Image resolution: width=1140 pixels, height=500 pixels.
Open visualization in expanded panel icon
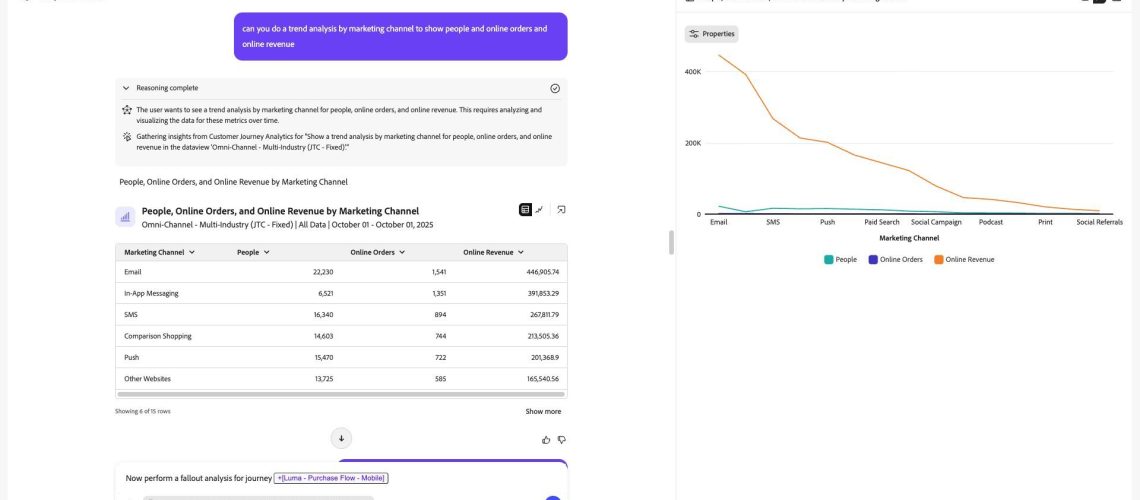[x=561, y=209]
